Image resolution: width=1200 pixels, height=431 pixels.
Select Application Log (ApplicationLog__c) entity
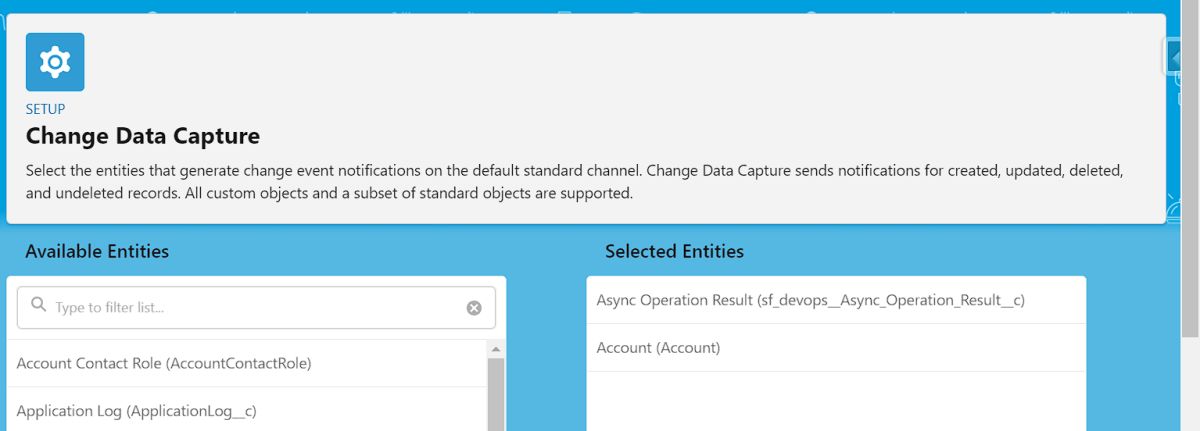tap(137, 410)
